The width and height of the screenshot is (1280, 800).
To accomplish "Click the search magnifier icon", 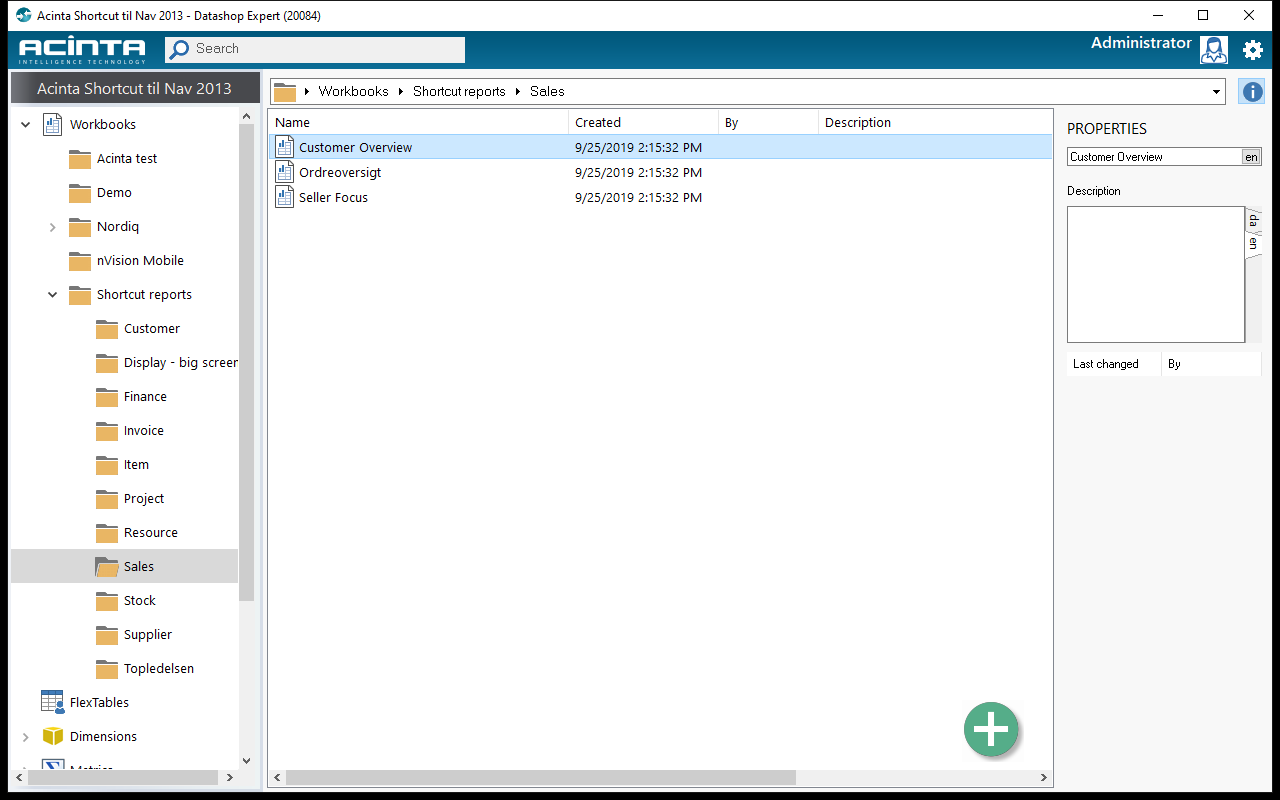I will coord(179,49).
